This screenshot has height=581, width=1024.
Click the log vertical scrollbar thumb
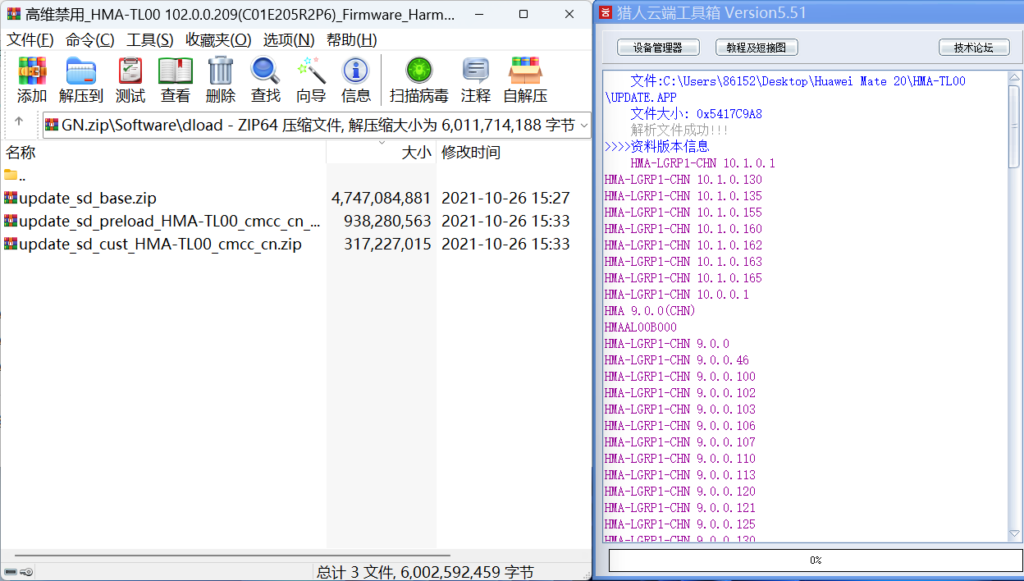(1014, 126)
